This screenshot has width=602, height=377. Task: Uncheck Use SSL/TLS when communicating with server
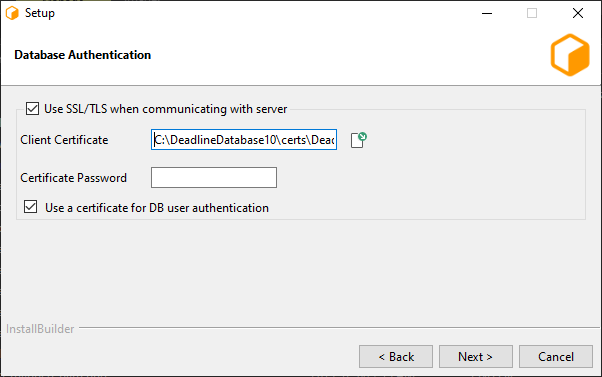[32, 109]
